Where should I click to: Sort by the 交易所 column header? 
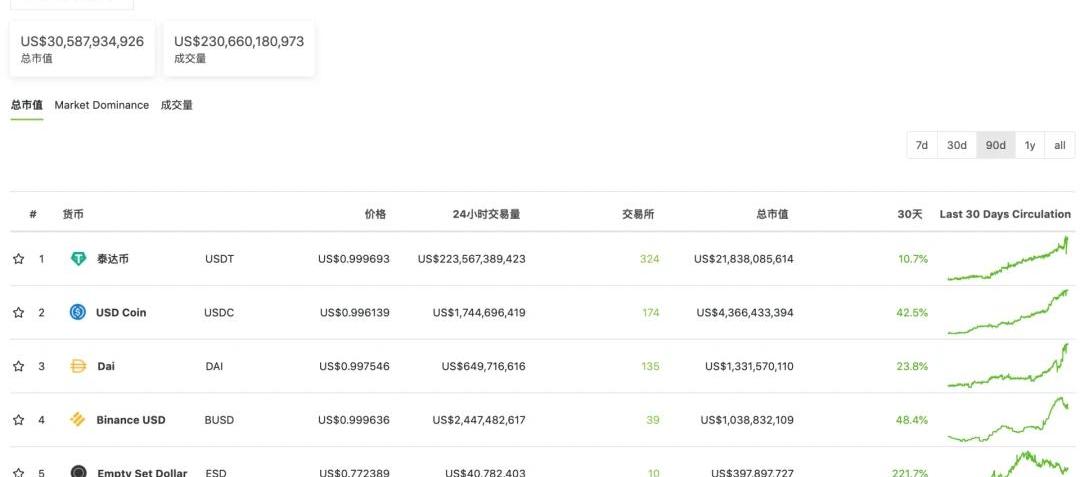click(x=638, y=214)
